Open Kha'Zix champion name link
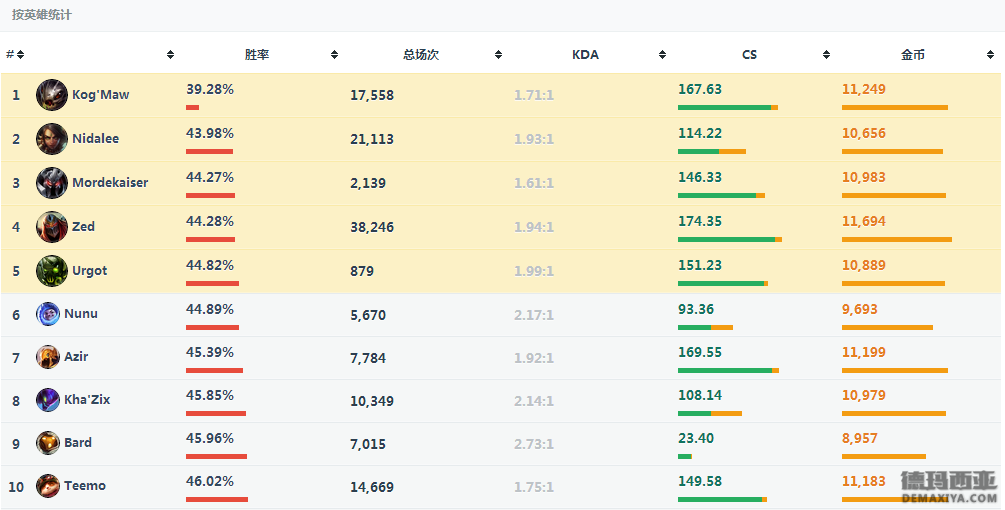1005x510 pixels. click(87, 399)
